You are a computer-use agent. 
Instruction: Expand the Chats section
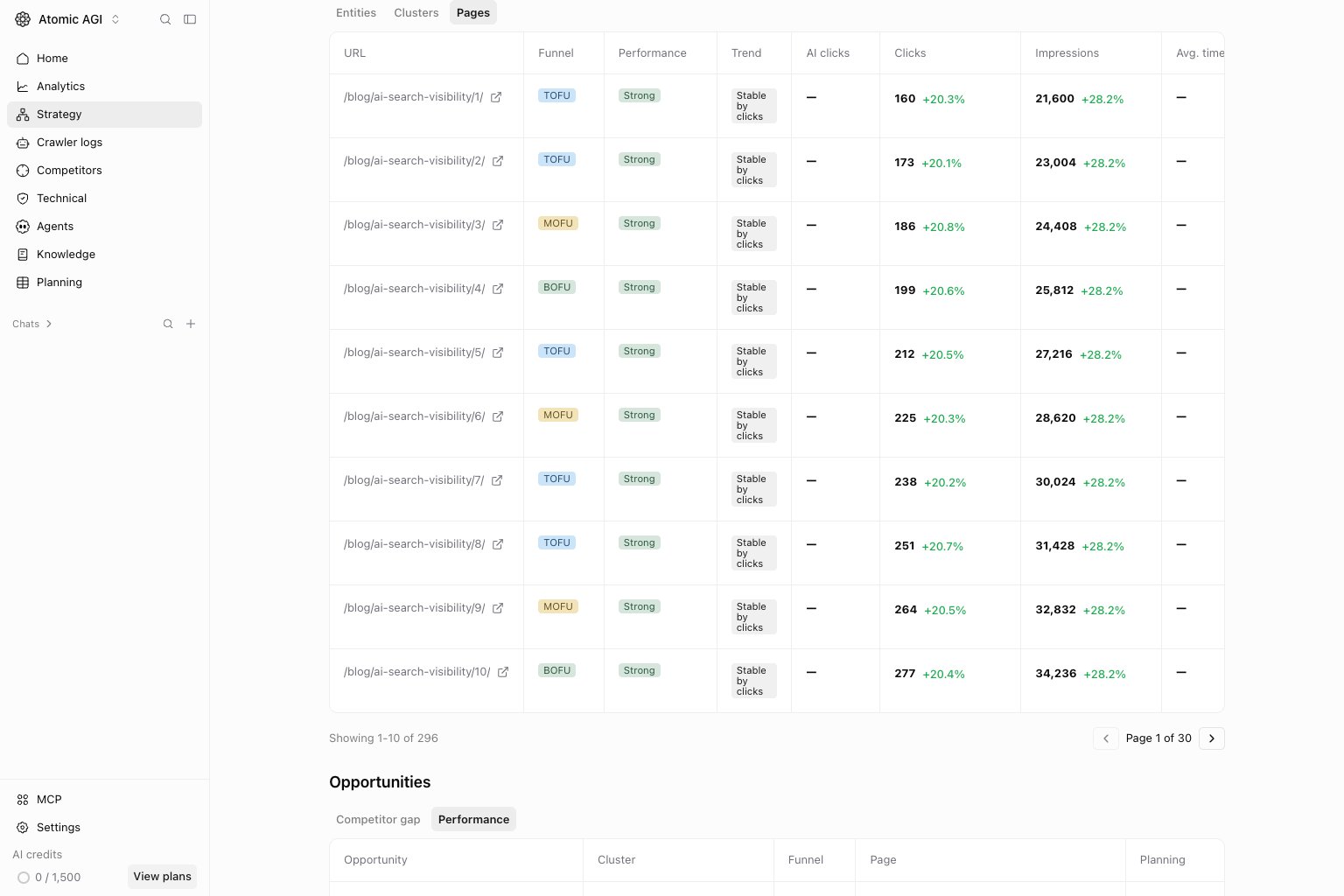pos(32,324)
